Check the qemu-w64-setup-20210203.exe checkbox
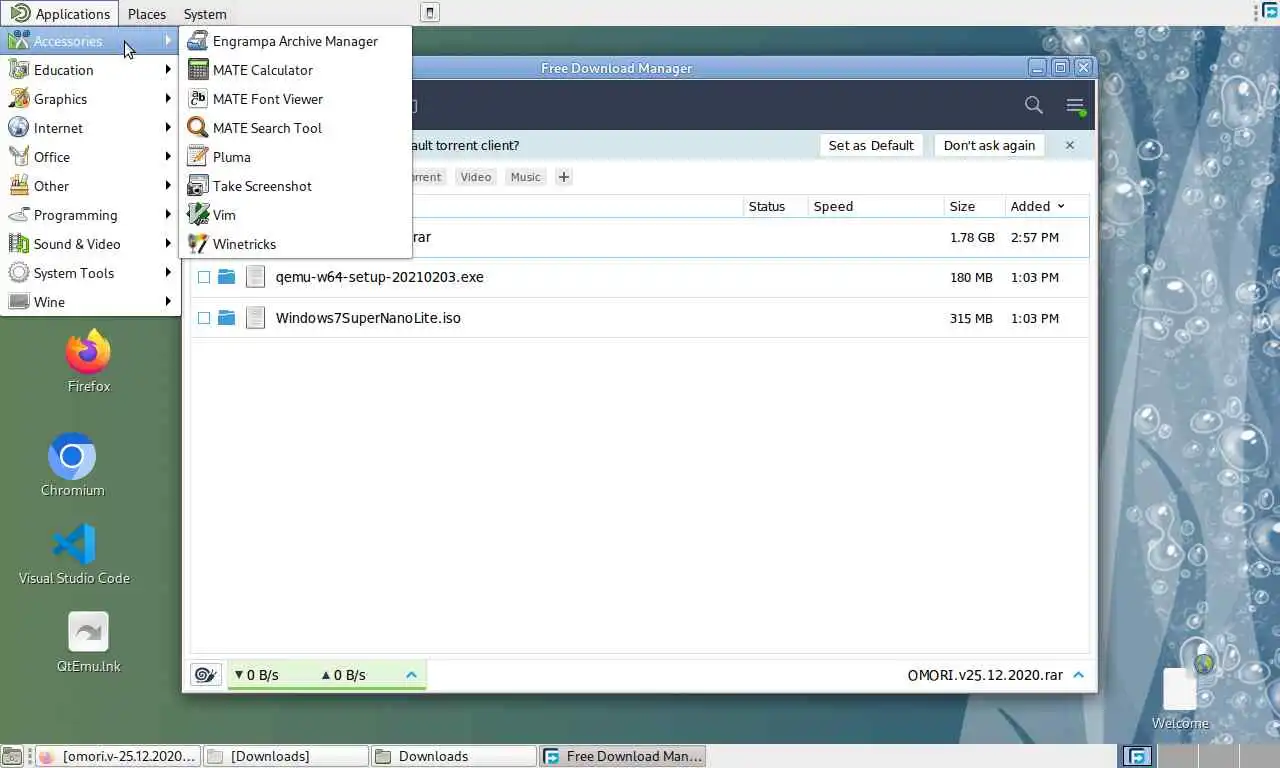 click(204, 277)
